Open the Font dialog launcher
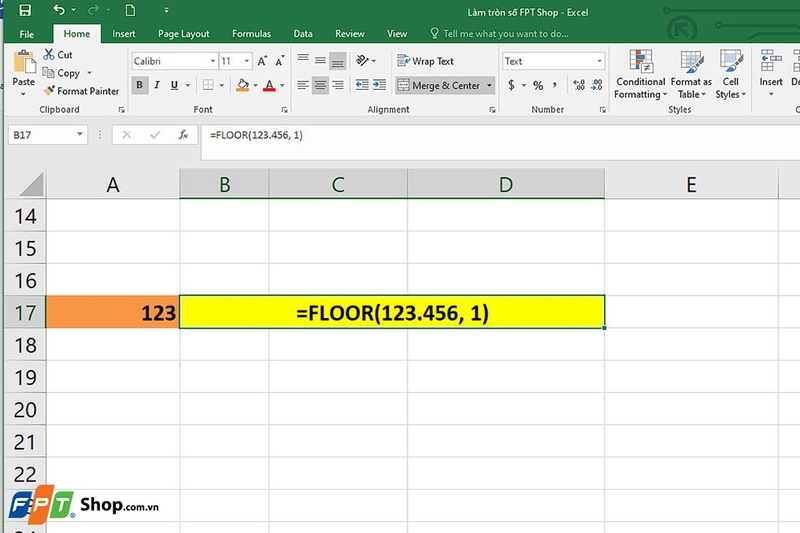 point(285,110)
